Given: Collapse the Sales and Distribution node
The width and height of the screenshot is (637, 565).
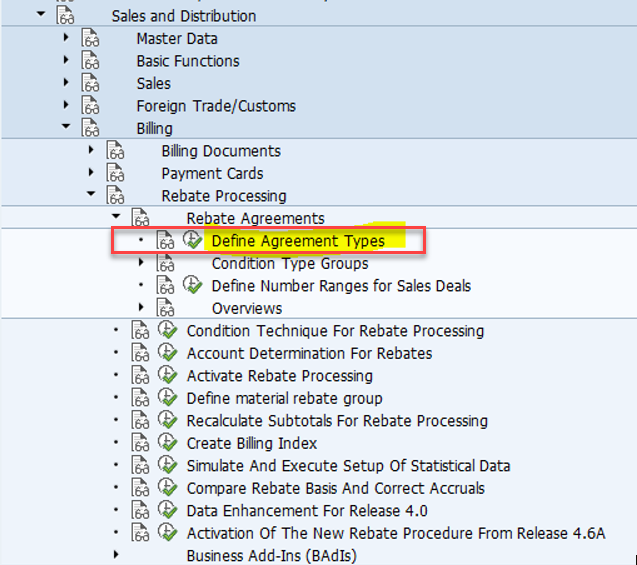Looking at the screenshot, I should click(41, 14).
